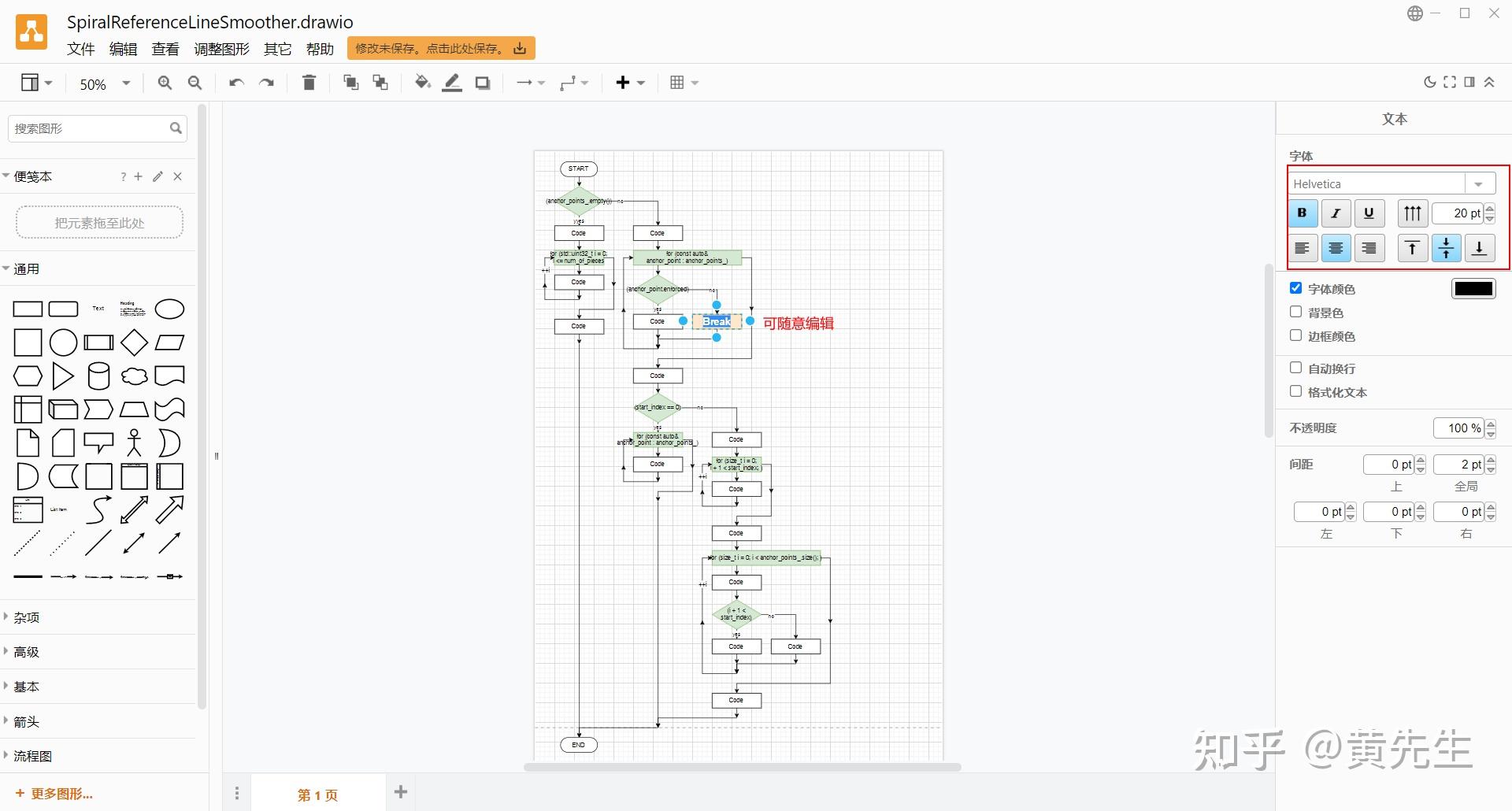Close the scratchpad section
1512x811 pixels.
(178, 176)
